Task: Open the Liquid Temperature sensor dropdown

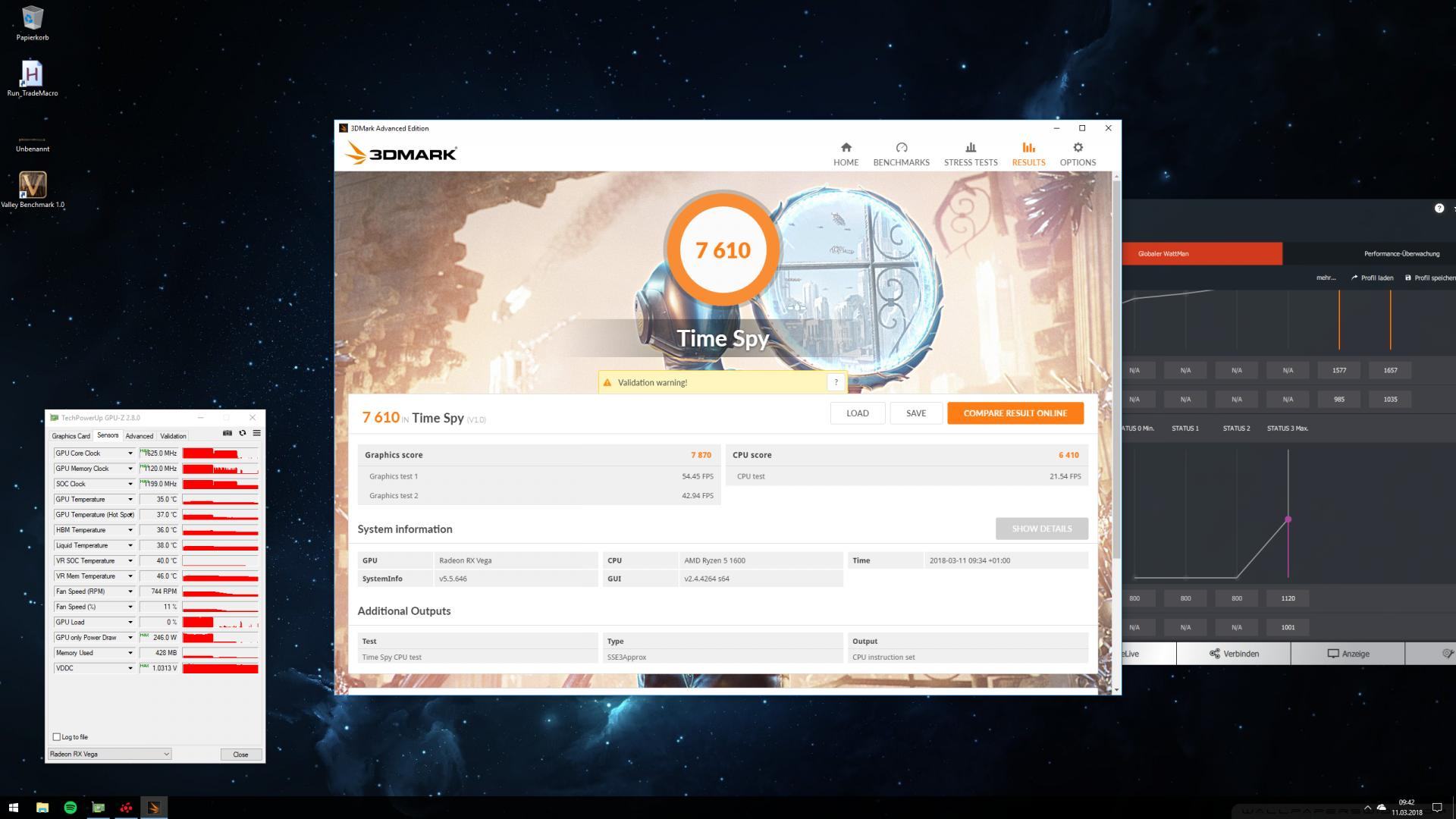Action: [x=130, y=545]
